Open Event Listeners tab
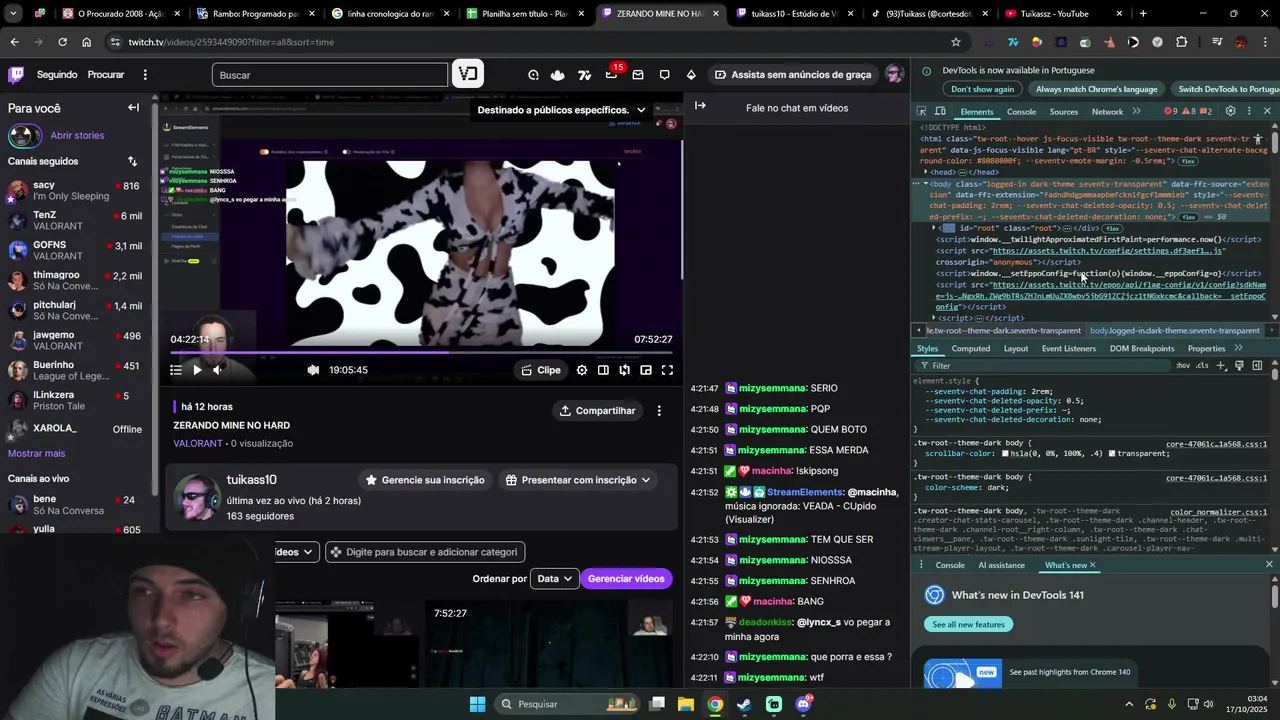Screen dimensions: 1280x720 (x=1069, y=349)
